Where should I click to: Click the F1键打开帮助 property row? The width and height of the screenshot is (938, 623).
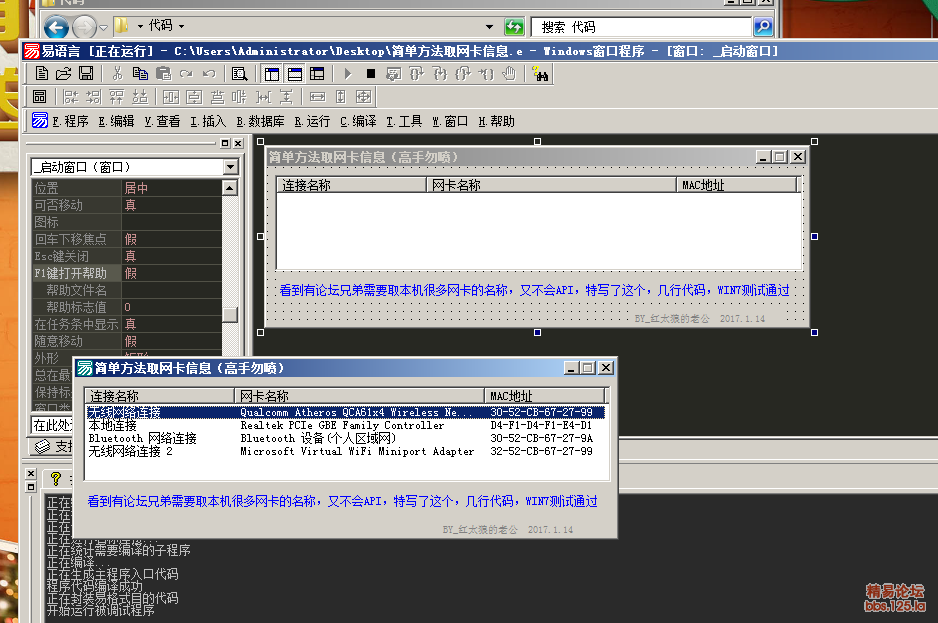[127, 273]
